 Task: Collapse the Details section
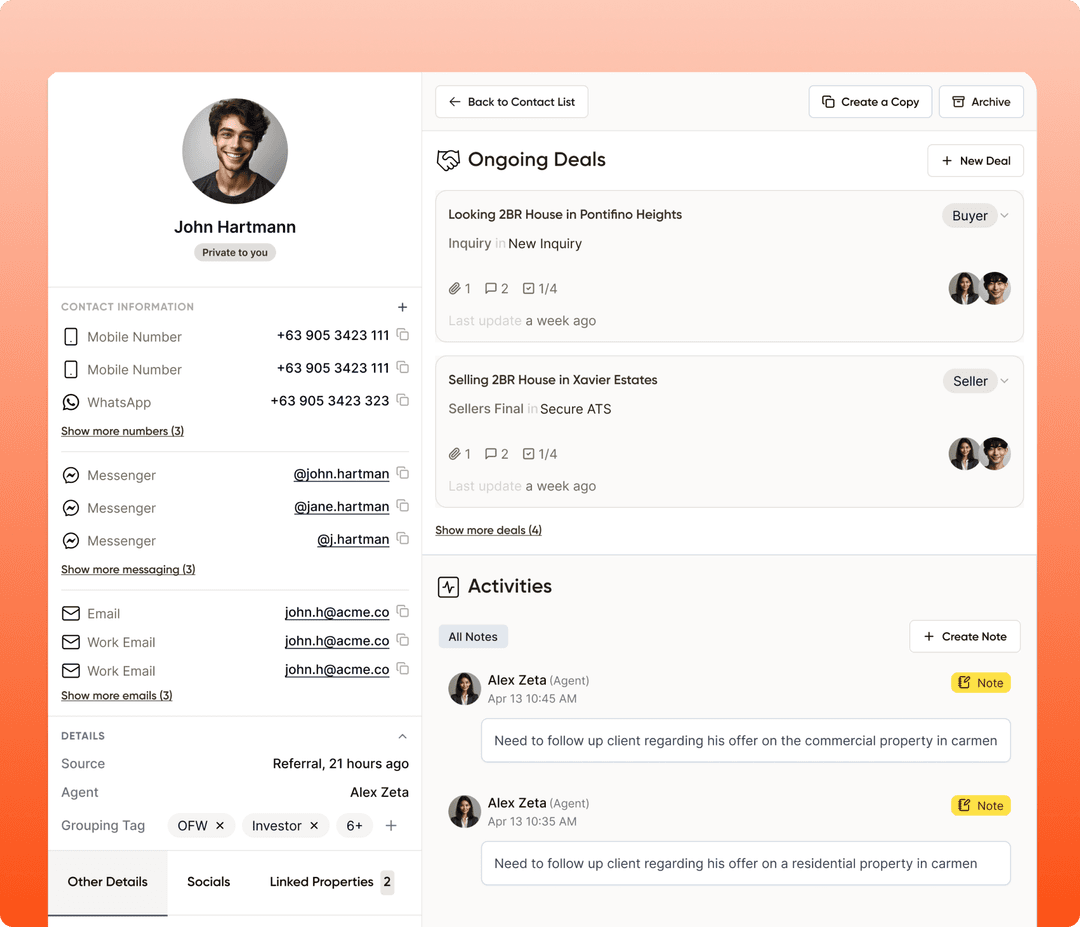point(402,736)
